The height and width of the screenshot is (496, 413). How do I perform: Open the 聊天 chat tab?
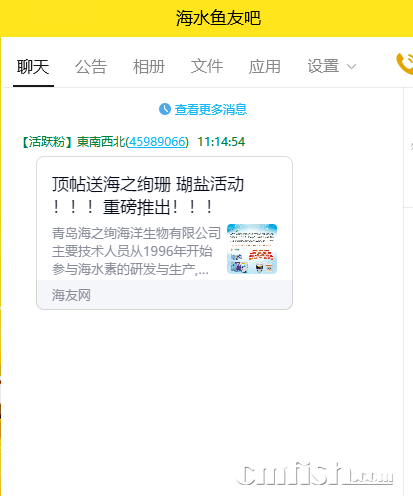[x=33, y=66]
